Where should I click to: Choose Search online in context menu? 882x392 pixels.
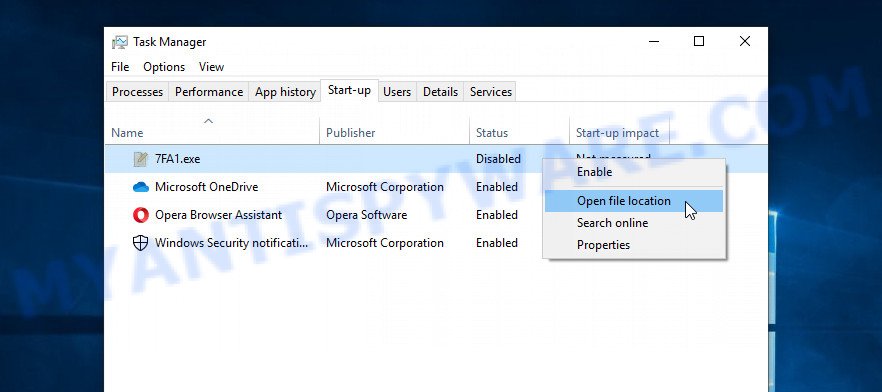[x=633, y=223]
